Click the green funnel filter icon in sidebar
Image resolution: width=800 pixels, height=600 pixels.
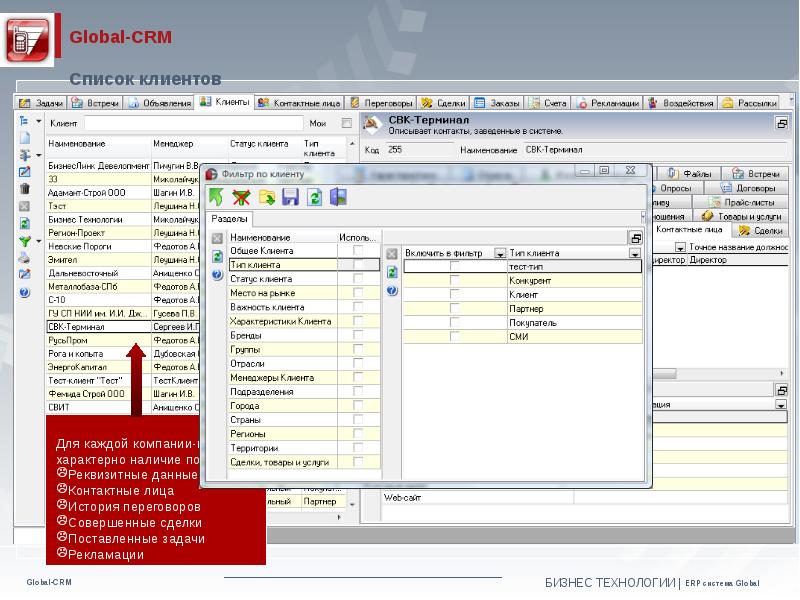(25, 241)
